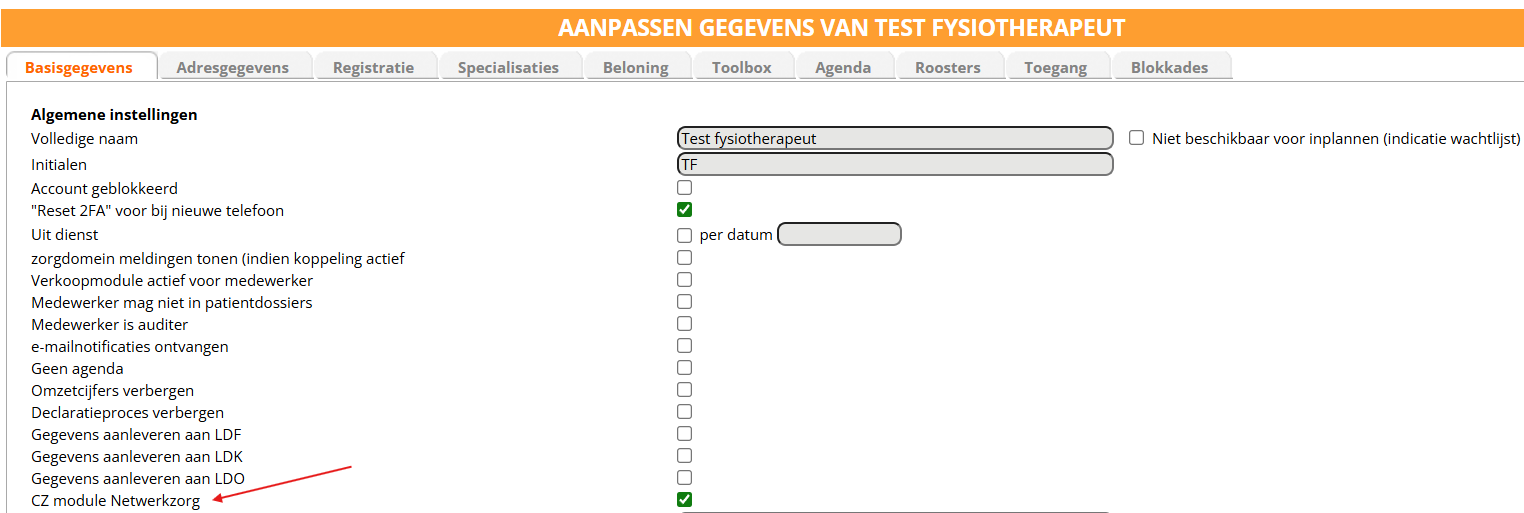Enable Medewerker is auditer checkbox
Viewport: 1524px width, 513px height.
pyautogui.click(x=685, y=324)
